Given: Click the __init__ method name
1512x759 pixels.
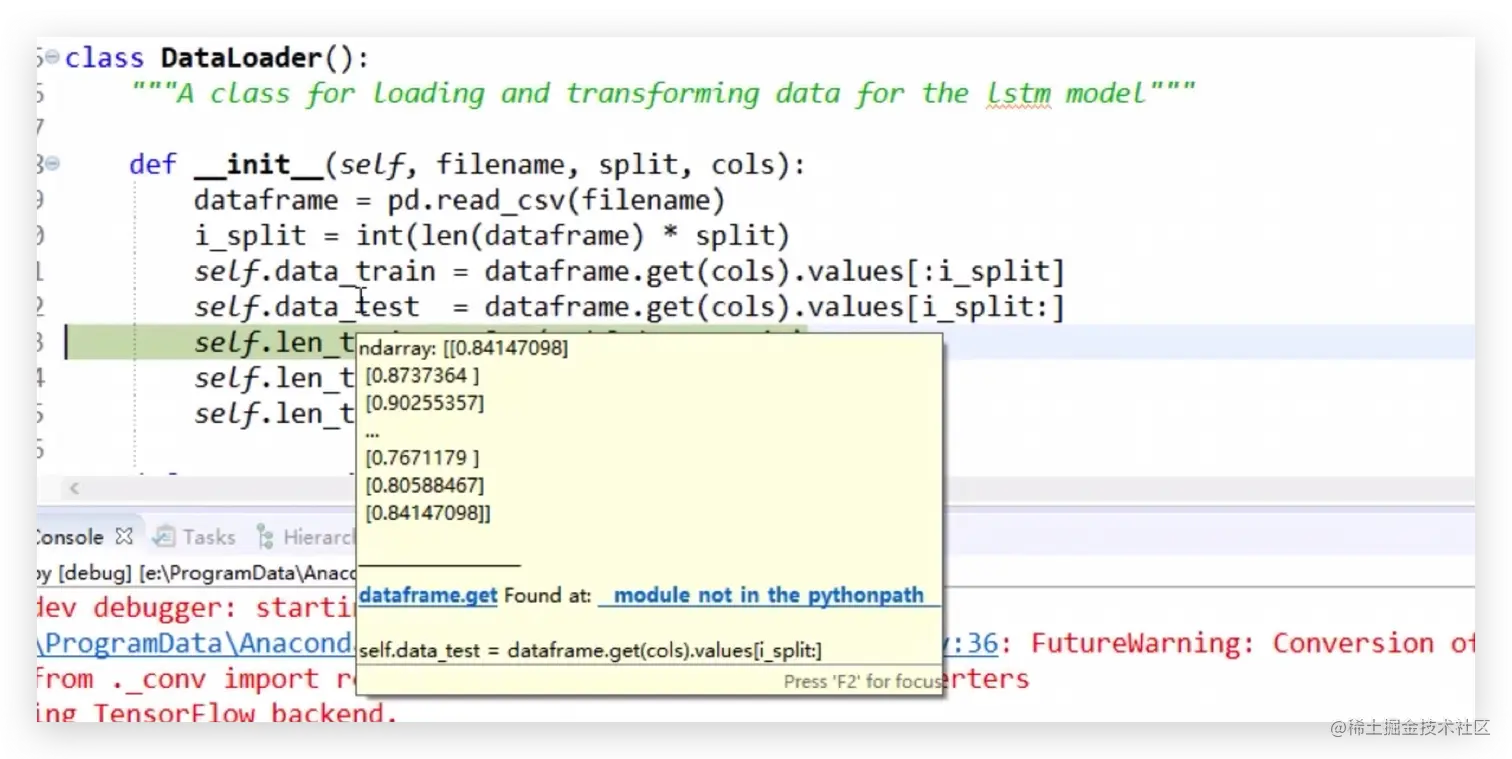Looking at the screenshot, I should [x=260, y=164].
